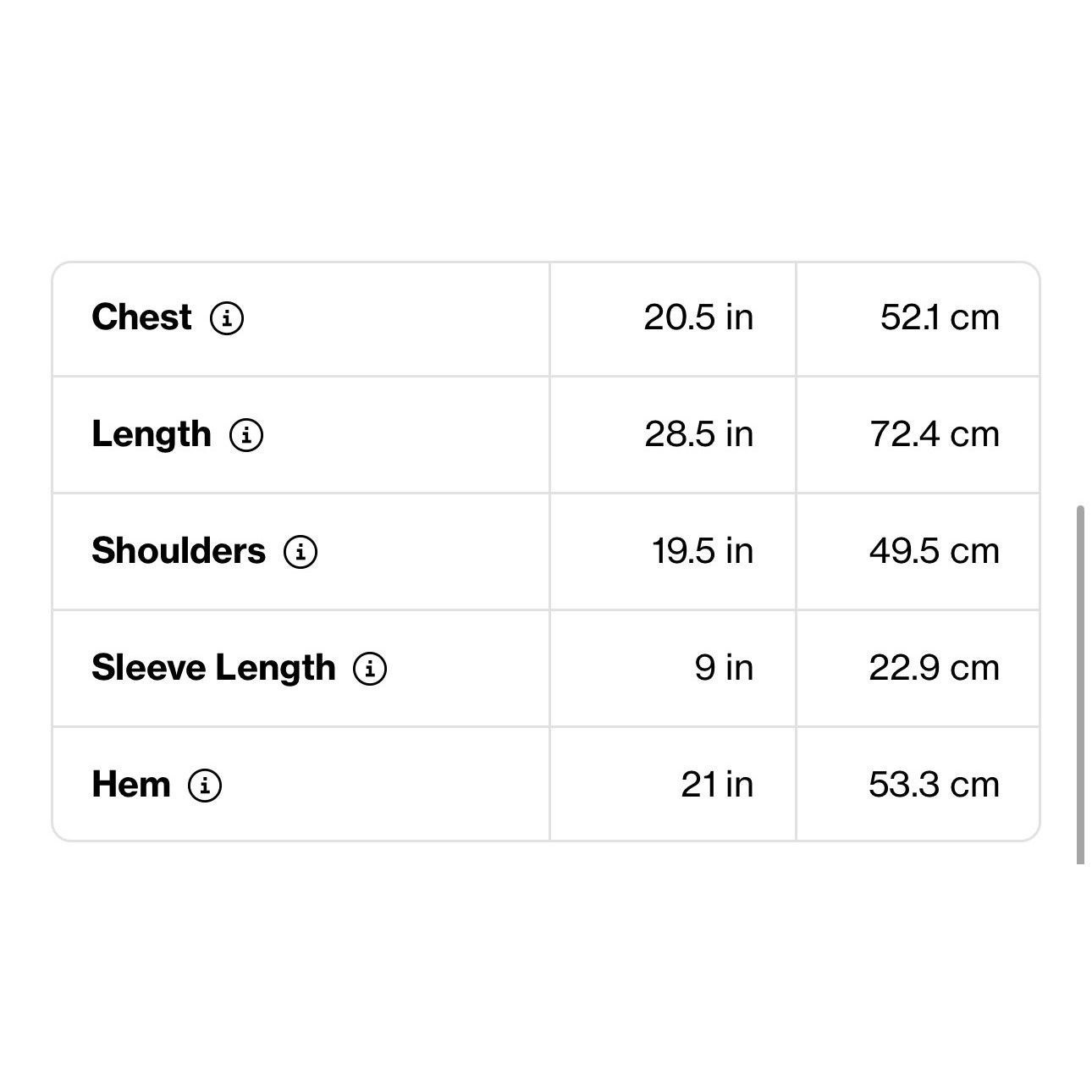This screenshot has width=1092, height=1092.
Task: Click the 49.5 cm shoulders value
Action: click(x=935, y=551)
